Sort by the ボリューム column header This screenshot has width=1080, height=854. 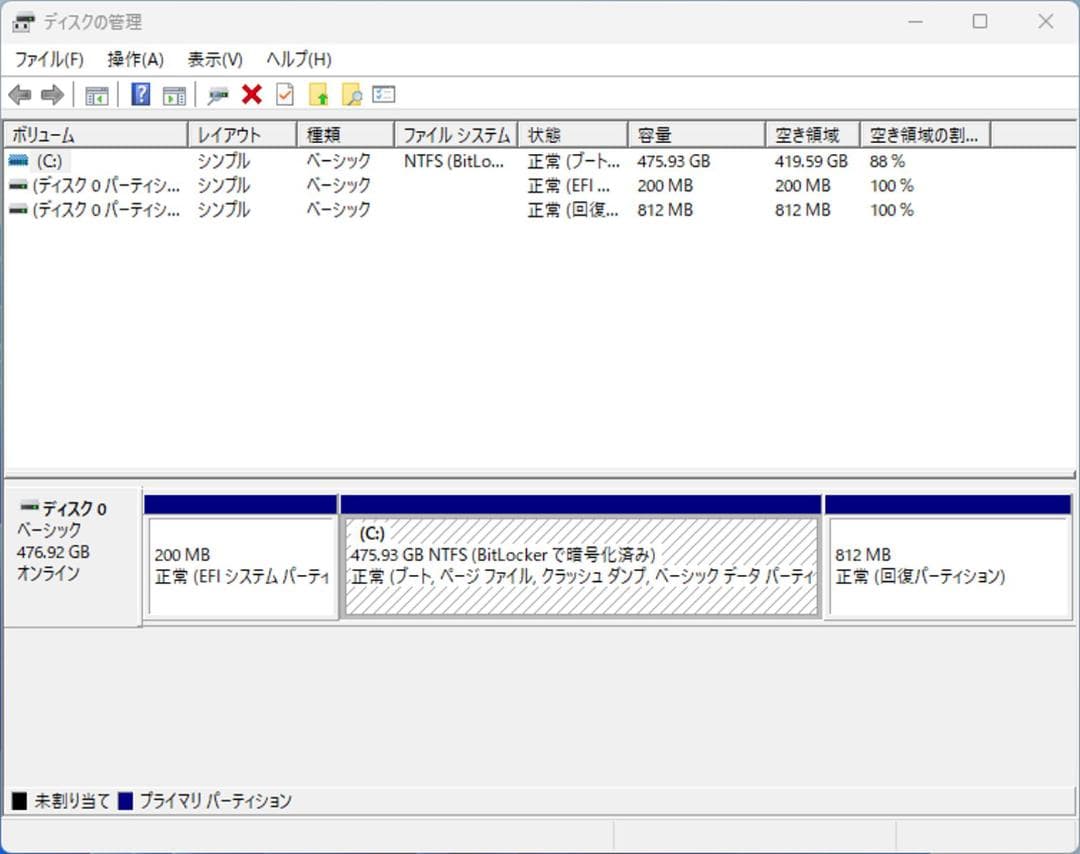[96, 134]
